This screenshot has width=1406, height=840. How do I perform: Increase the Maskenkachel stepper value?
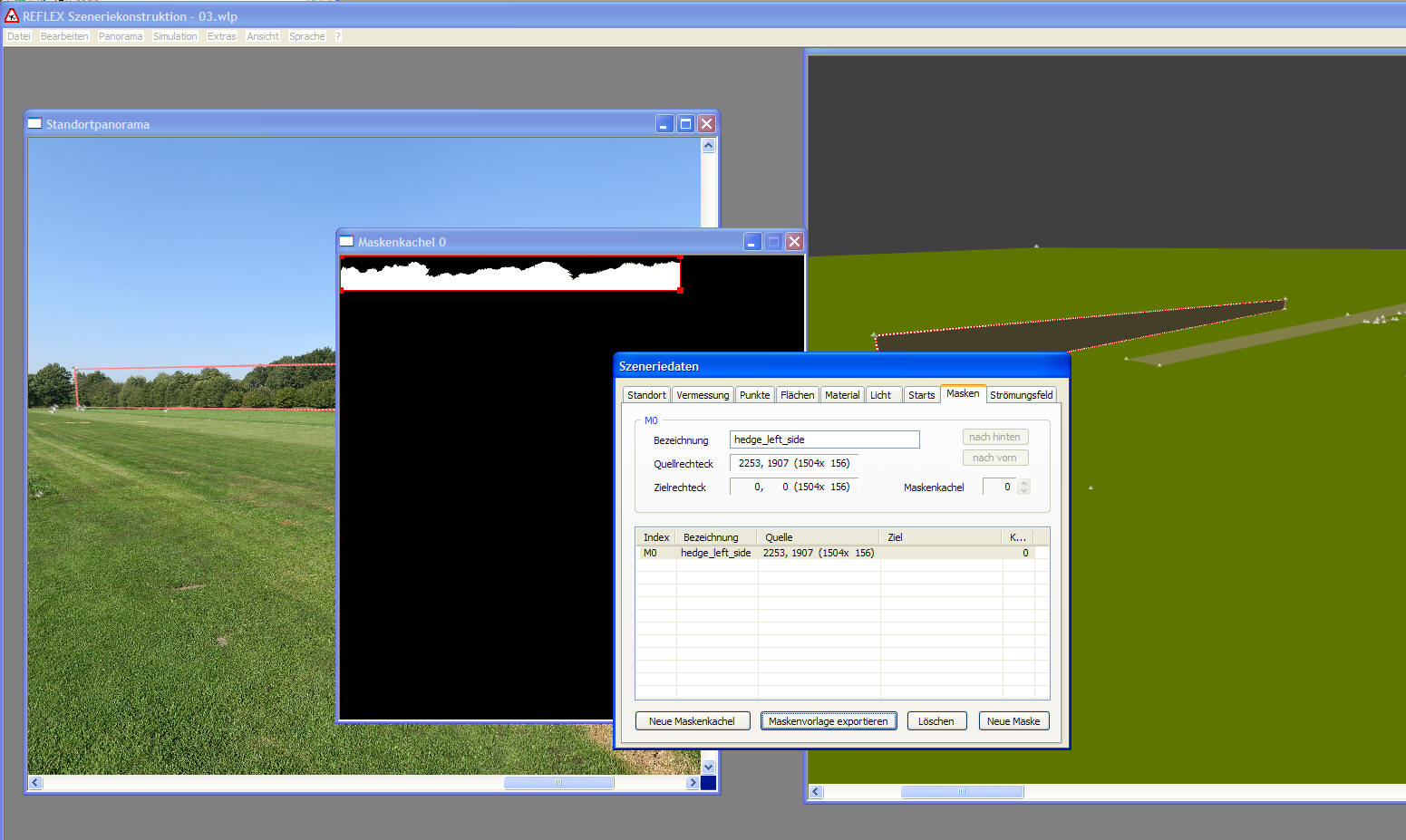[x=1023, y=482]
